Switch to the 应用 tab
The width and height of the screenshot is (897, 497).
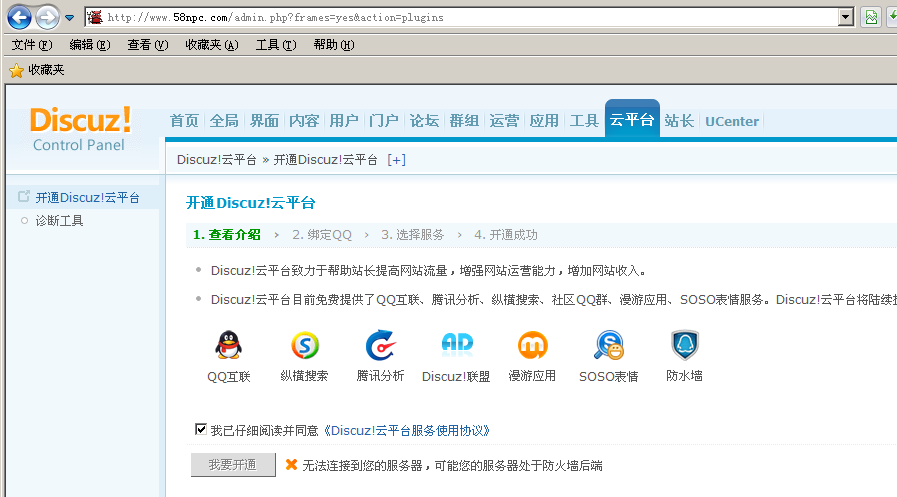click(544, 121)
